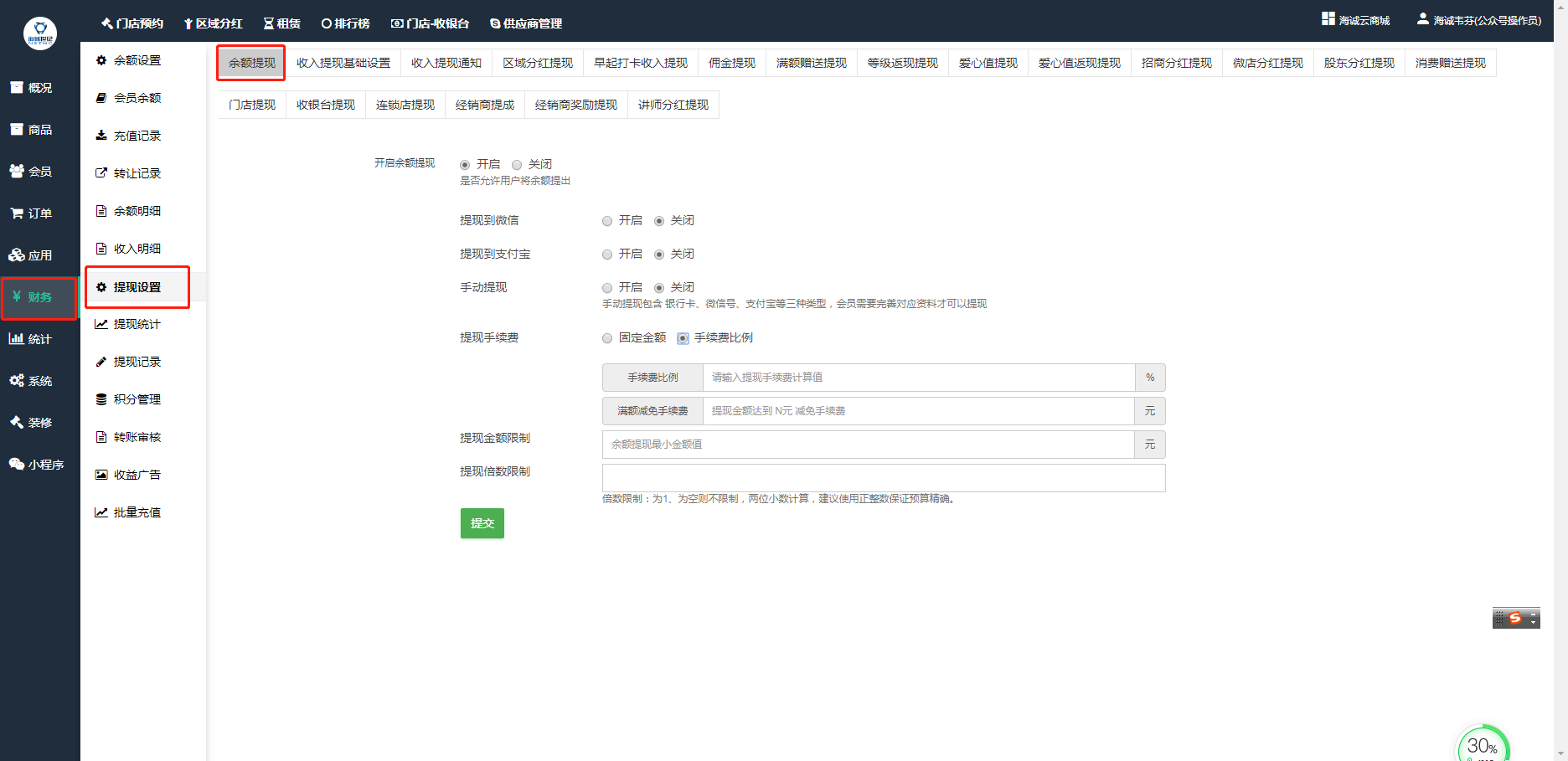This screenshot has width=1568, height=761.
Task: Click the 提现设置 gear icon
Action: pyautogui.click(x=101, y=287)
